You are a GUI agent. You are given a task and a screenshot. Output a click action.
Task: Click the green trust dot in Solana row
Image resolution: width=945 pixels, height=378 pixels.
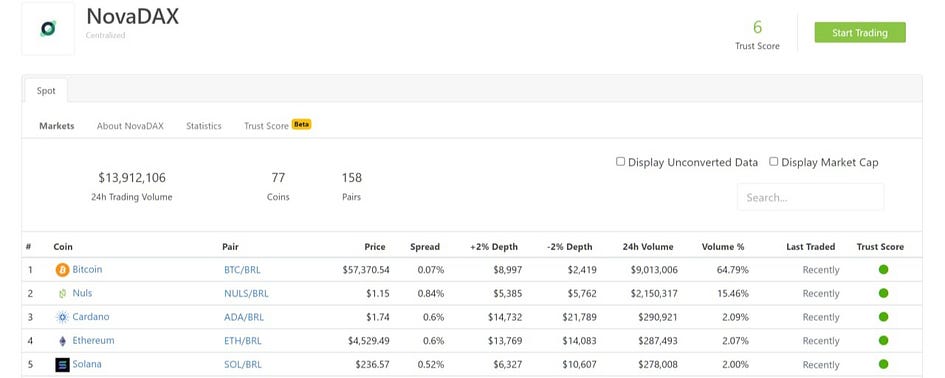click(x=884, y=364)
